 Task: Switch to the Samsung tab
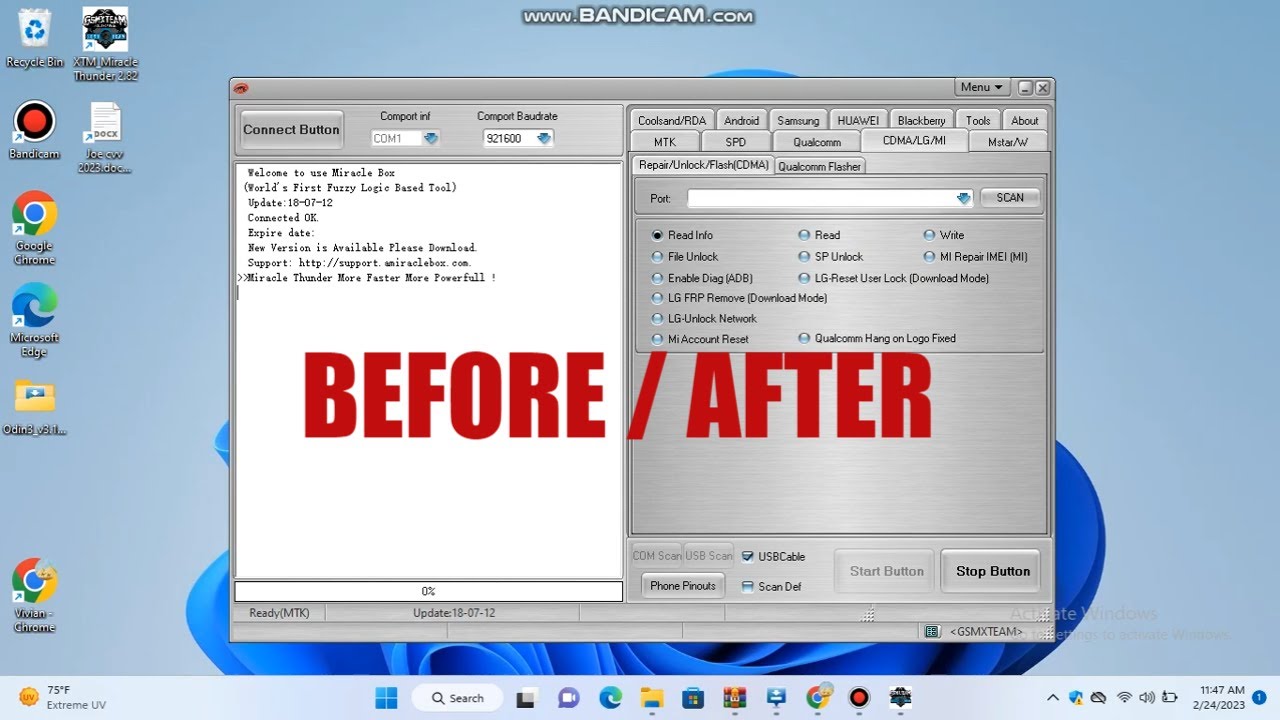click(x=798, y=120)
